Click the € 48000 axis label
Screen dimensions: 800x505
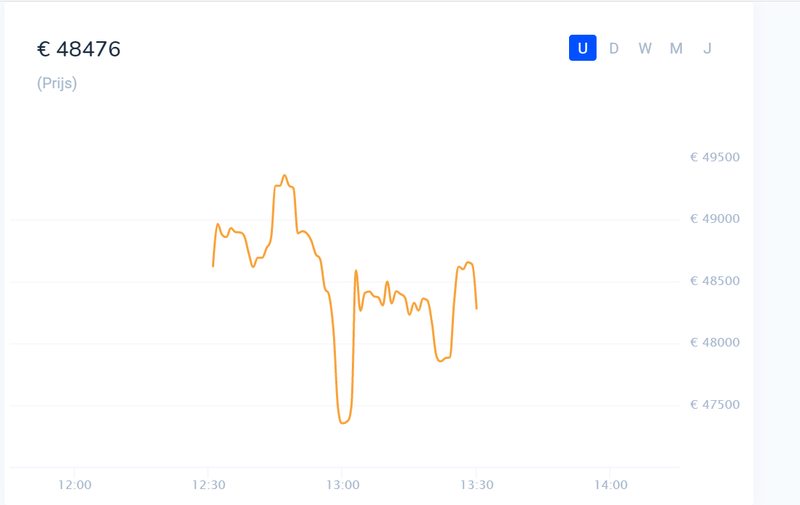click(715, 343)
